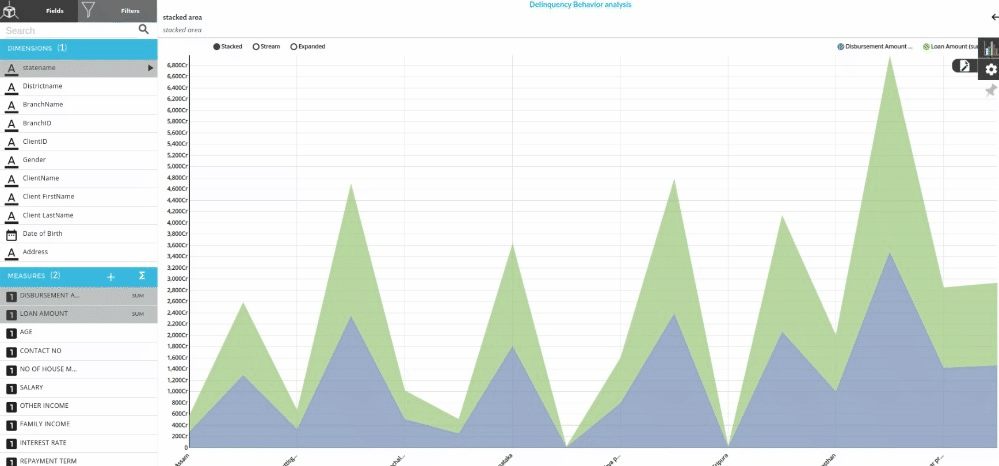Click the DIMENSIONS section header
Screen dimensions: 999x466
click(78, 48)
